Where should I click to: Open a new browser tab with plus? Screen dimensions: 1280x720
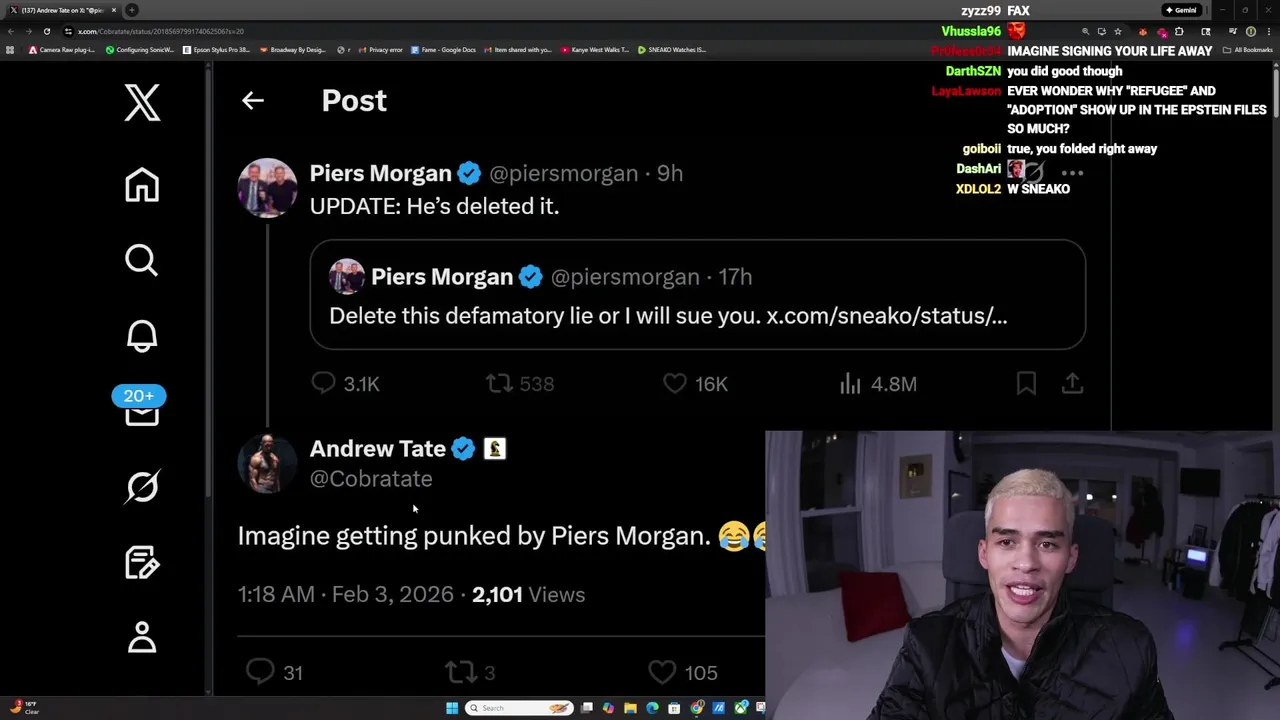[x=131, y=10]
